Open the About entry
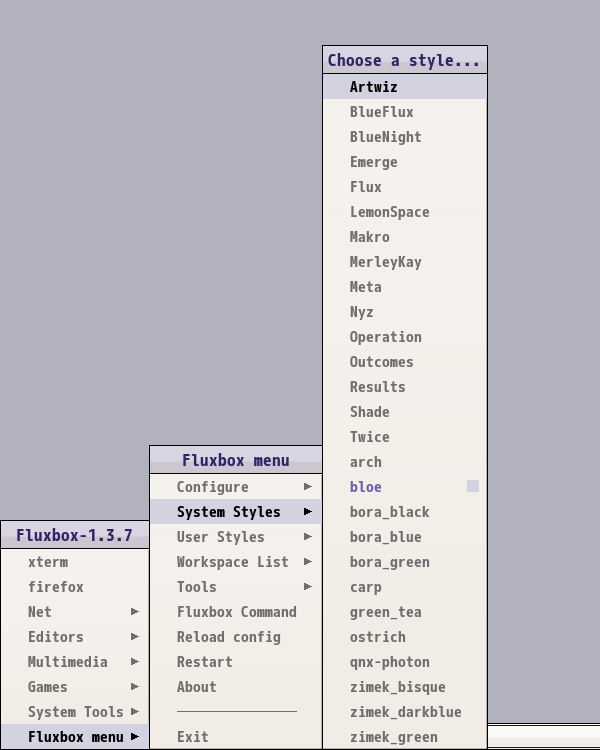600x750 pixels. coord(235,686)
